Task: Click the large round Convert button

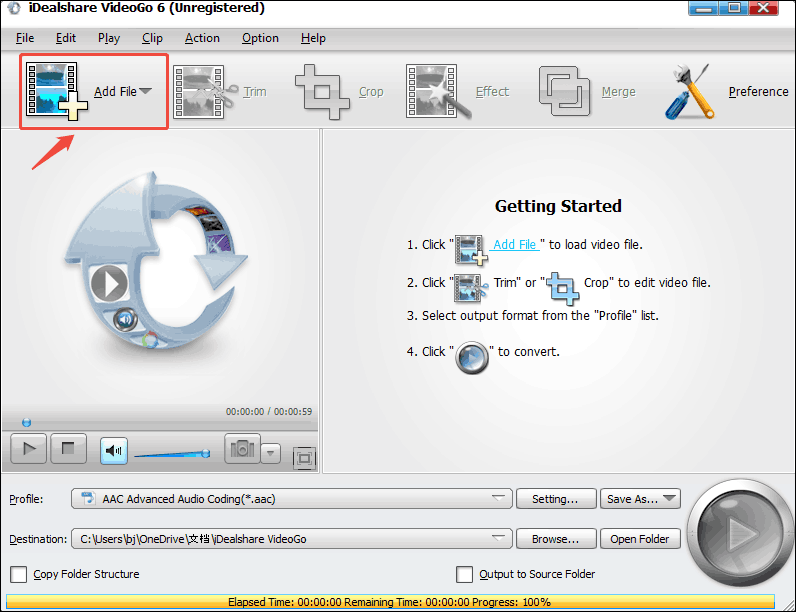Action: (740, 533)
